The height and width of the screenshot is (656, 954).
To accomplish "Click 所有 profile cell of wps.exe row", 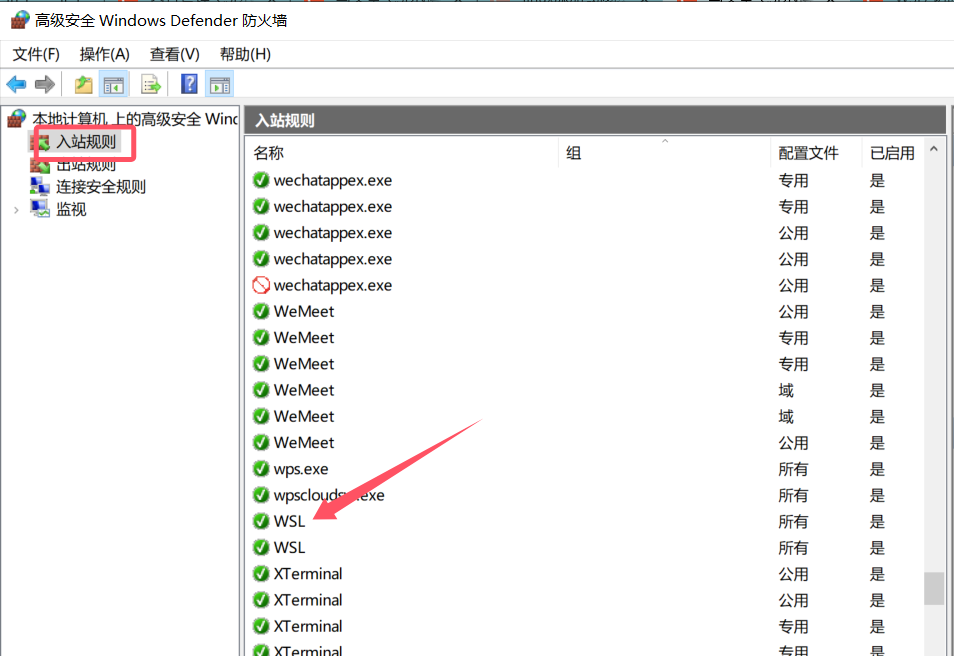I will [793, 469].
